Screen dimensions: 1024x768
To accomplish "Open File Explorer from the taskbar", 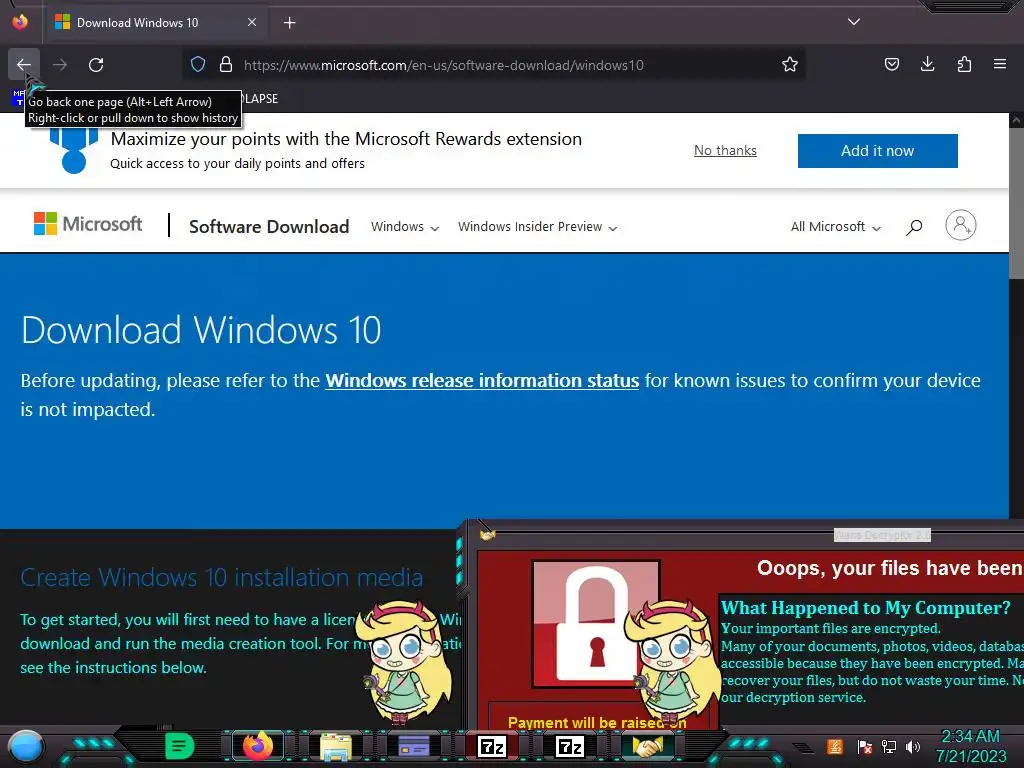I will tap(336, 746).
